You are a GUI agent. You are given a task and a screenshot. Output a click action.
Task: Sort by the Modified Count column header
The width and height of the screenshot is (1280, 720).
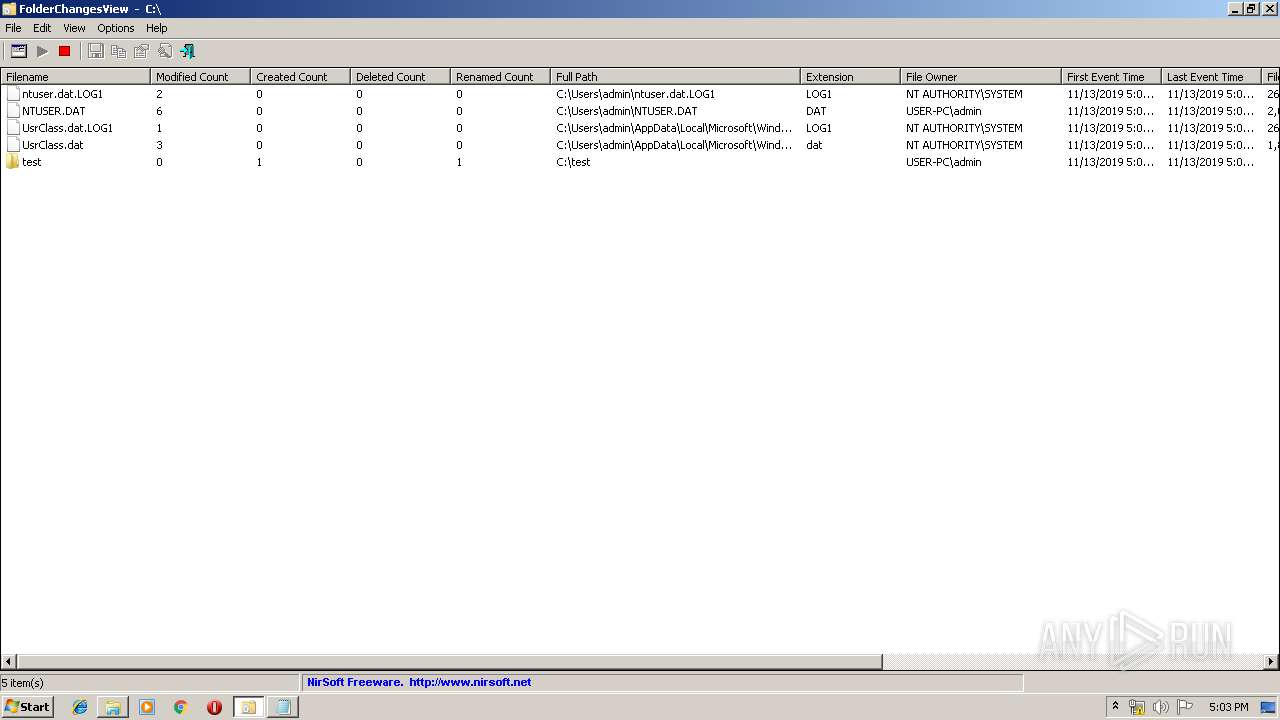tap(200, 76)
